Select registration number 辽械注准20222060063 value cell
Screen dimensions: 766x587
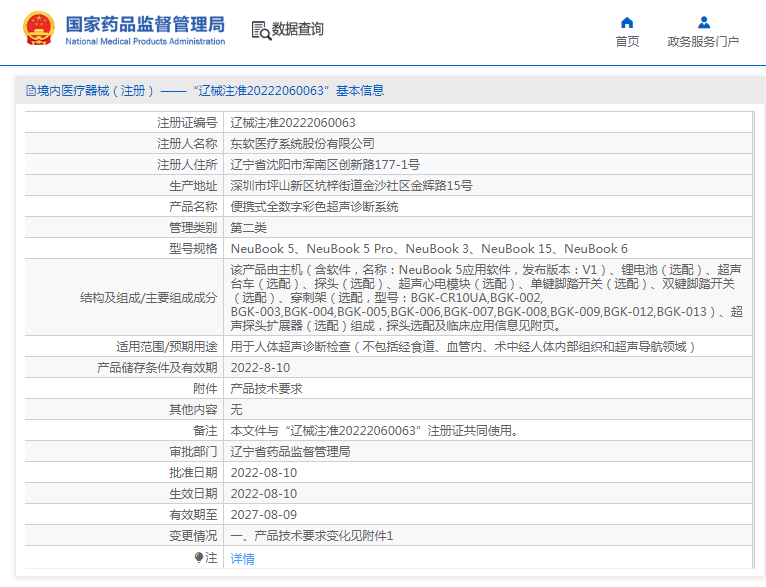488,123
